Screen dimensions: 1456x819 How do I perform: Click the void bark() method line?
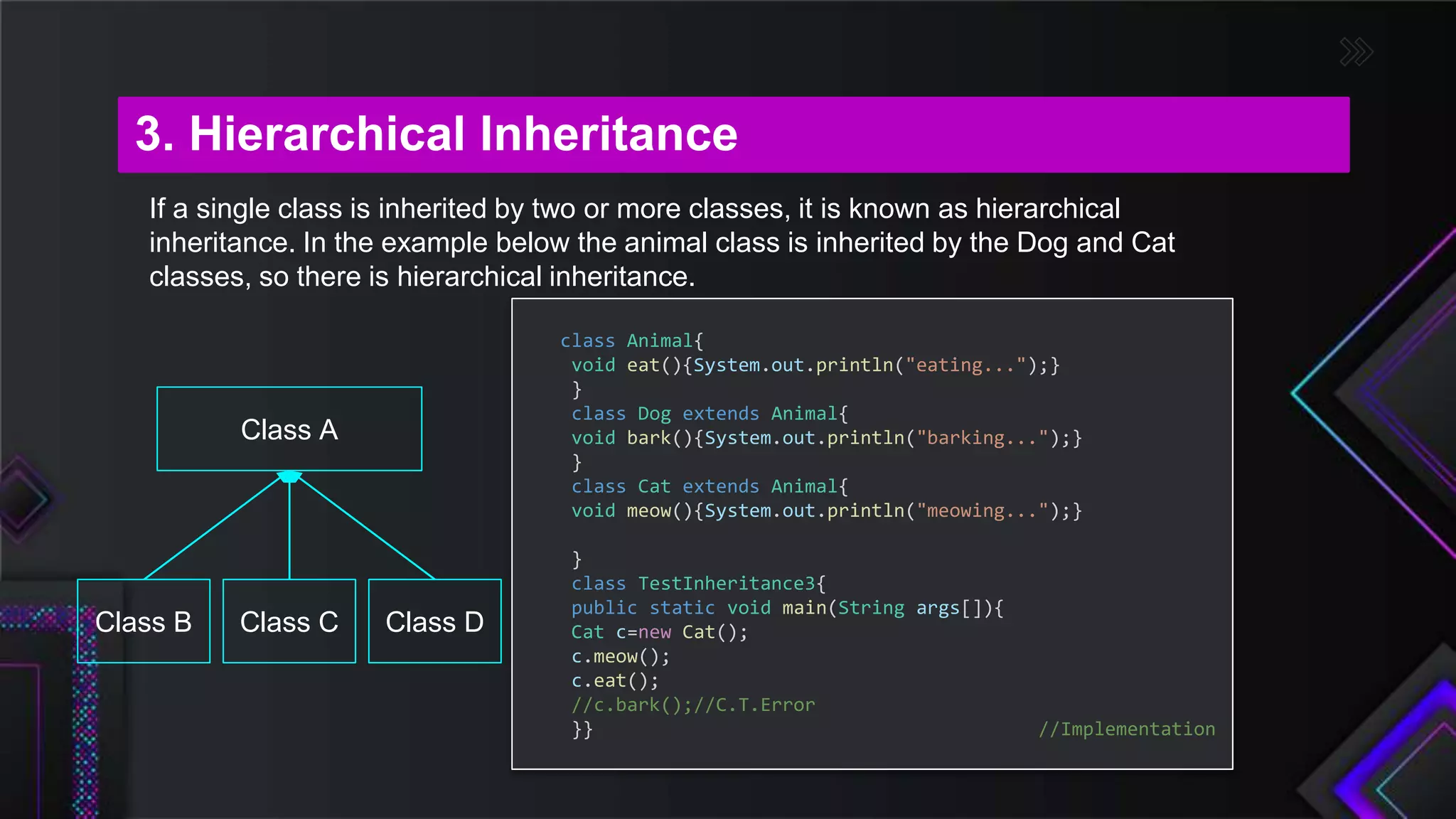826,438
